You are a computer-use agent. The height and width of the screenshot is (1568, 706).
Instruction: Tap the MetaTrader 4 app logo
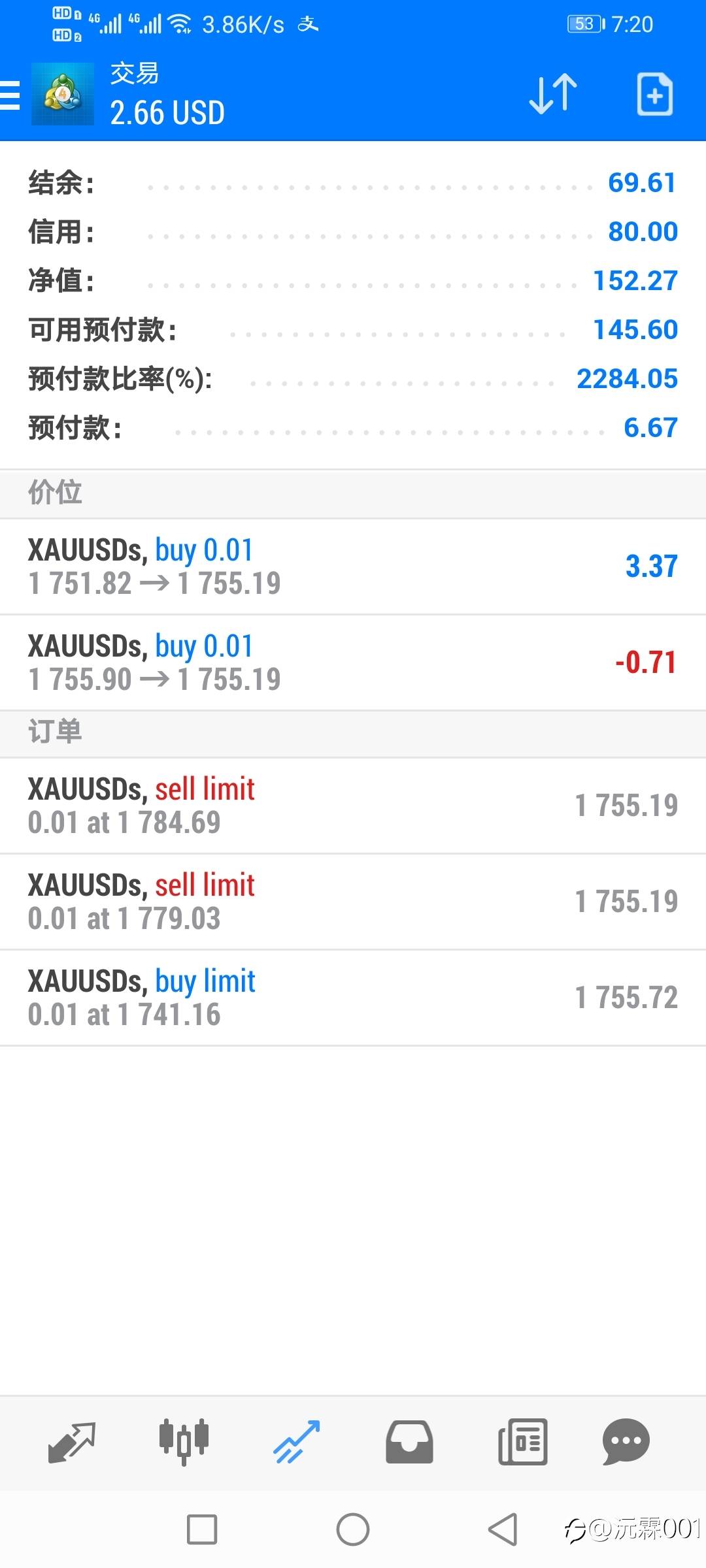[x=63, y=94]
